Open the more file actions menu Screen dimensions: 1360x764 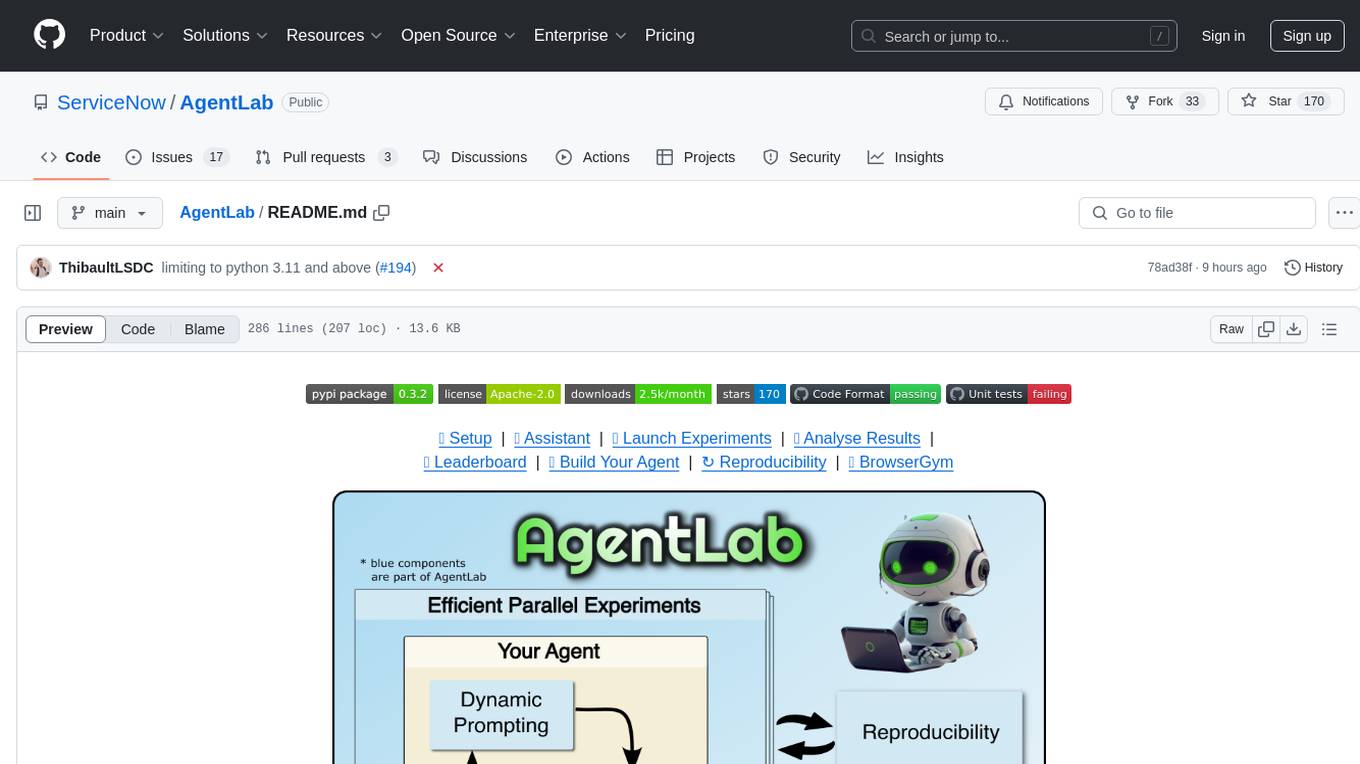1344,213
